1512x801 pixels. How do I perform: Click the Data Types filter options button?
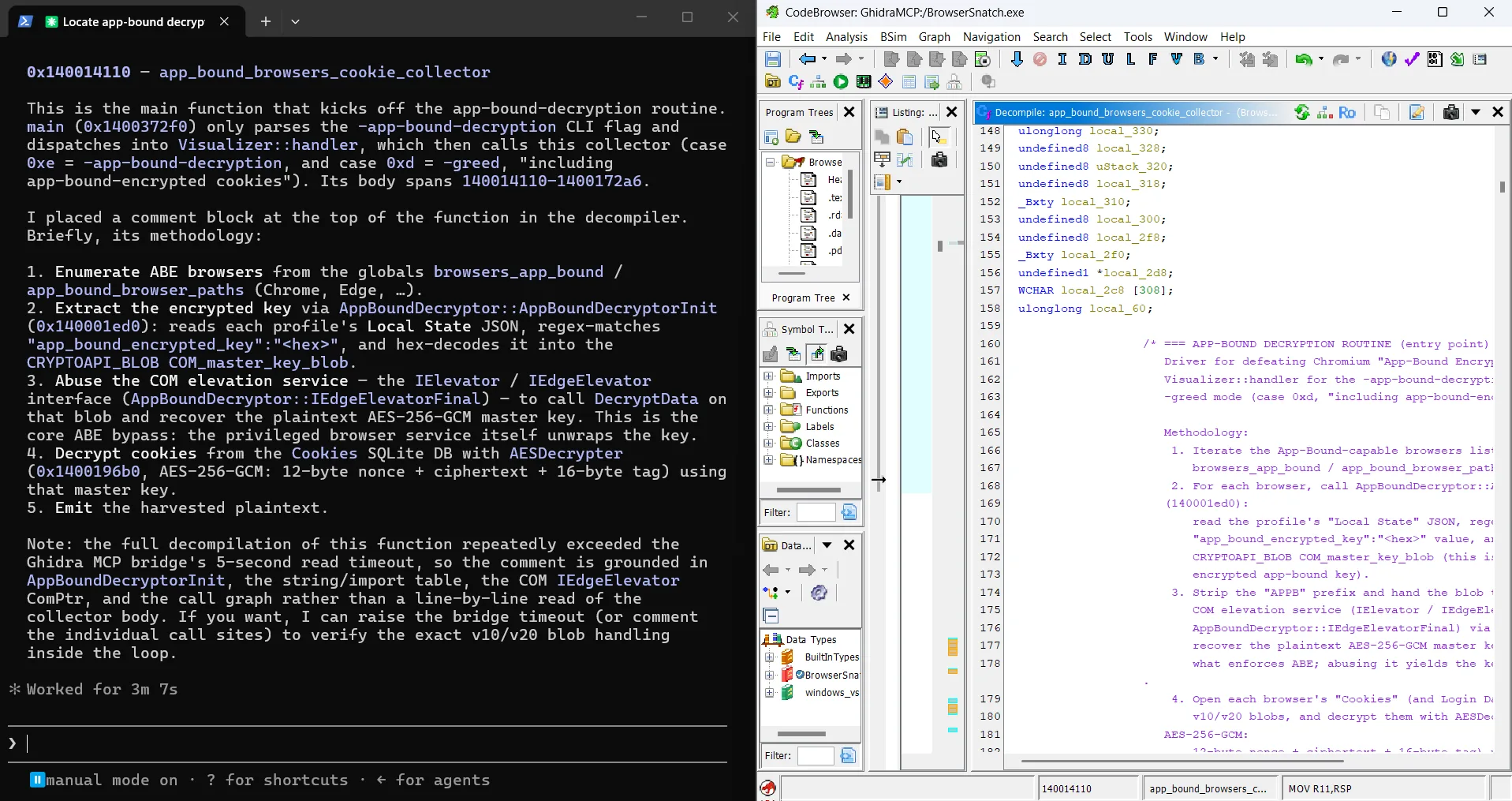point(848,756)
